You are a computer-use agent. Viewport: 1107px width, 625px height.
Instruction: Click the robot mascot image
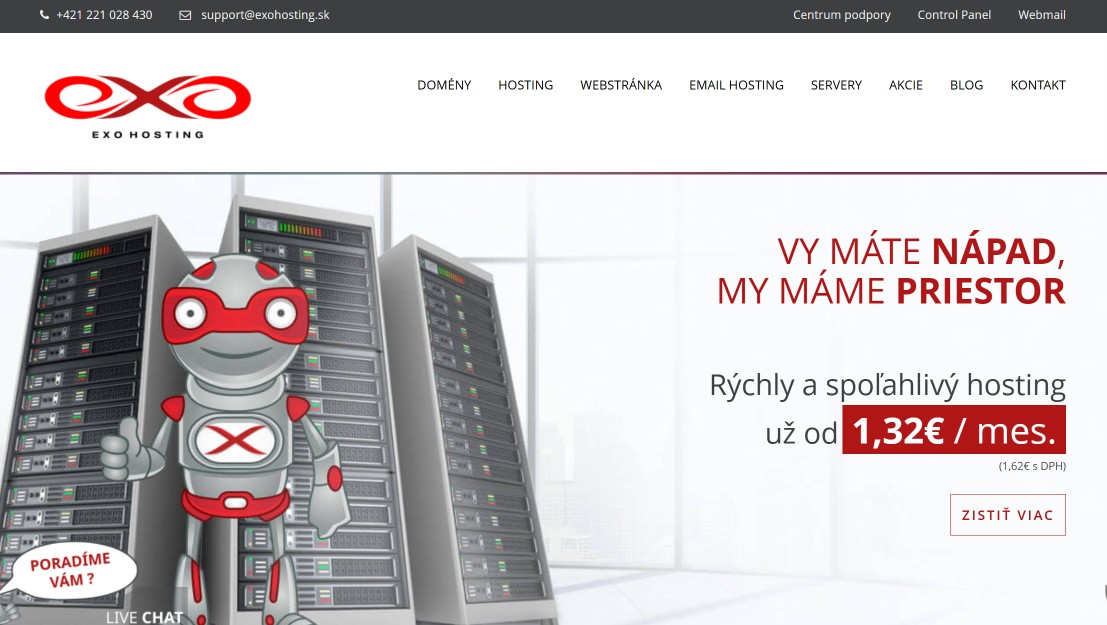pos(226,438)
